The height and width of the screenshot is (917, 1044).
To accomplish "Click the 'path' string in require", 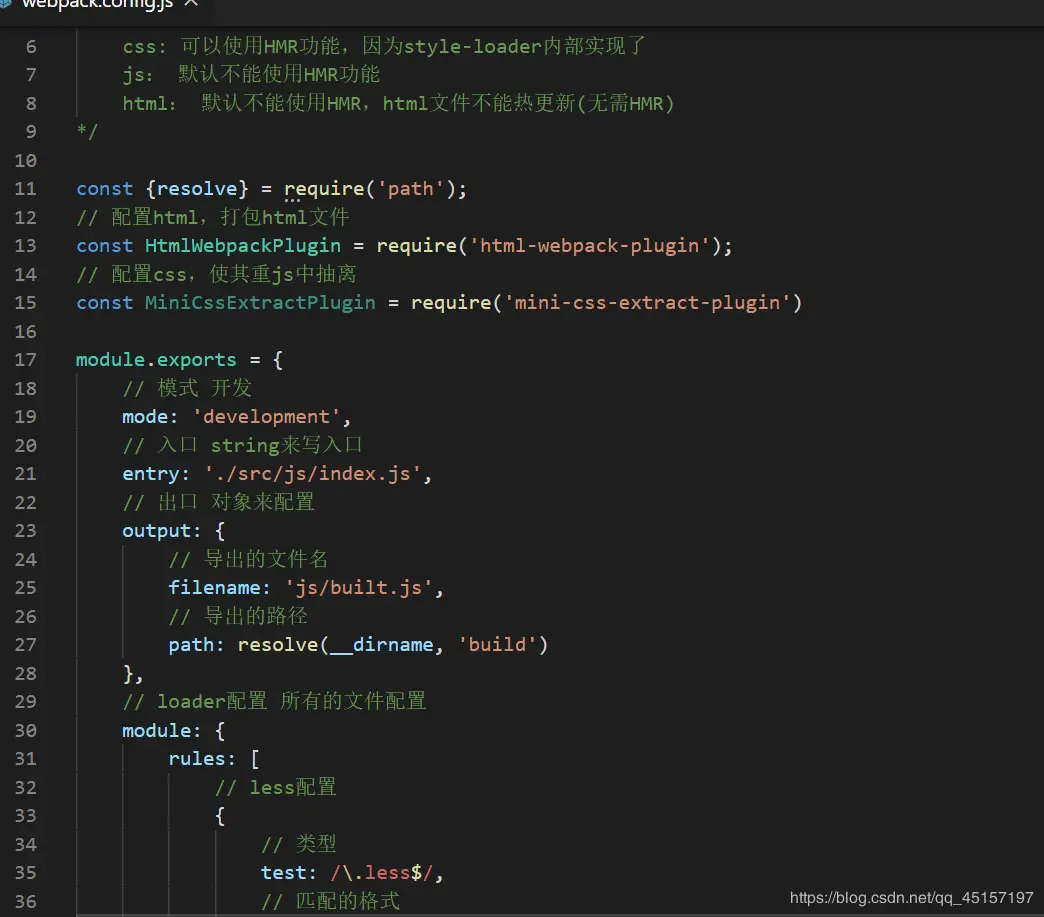I will 411,189.
